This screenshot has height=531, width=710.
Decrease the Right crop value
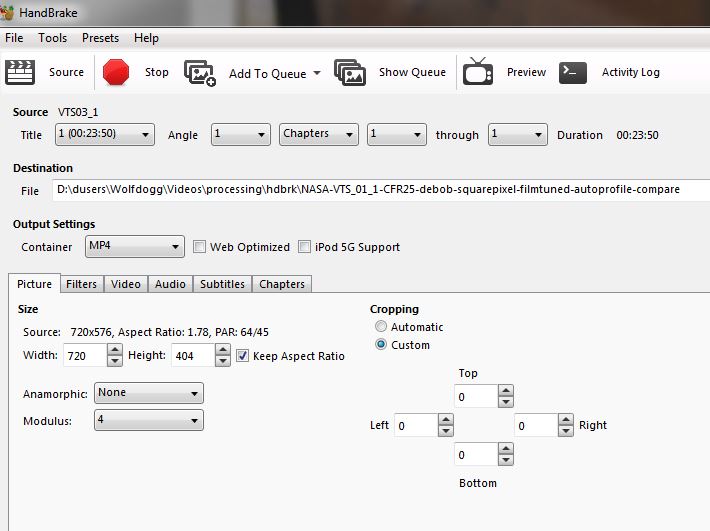click(566, 431)
